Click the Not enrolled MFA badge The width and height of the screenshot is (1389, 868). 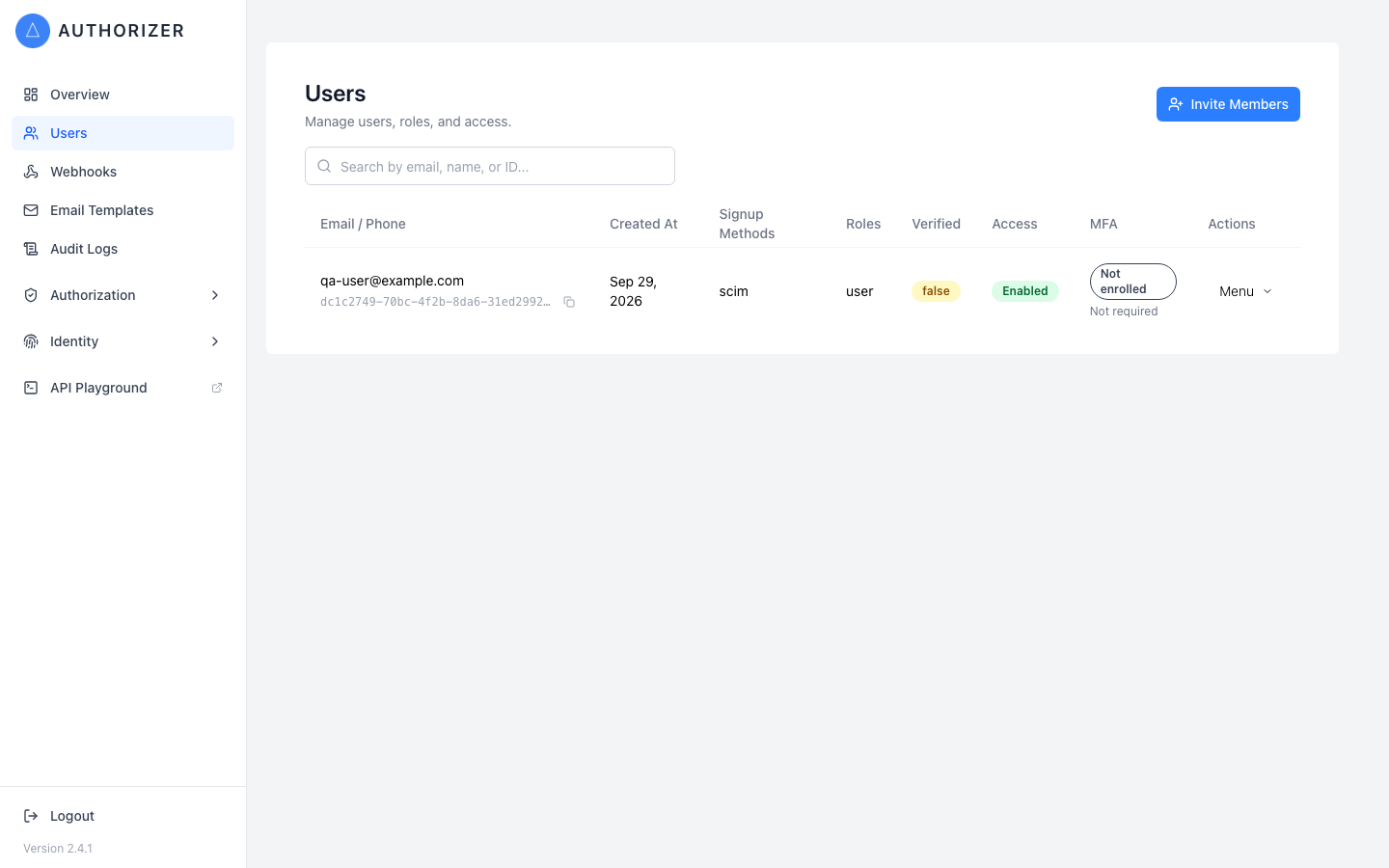(1133, 282)
